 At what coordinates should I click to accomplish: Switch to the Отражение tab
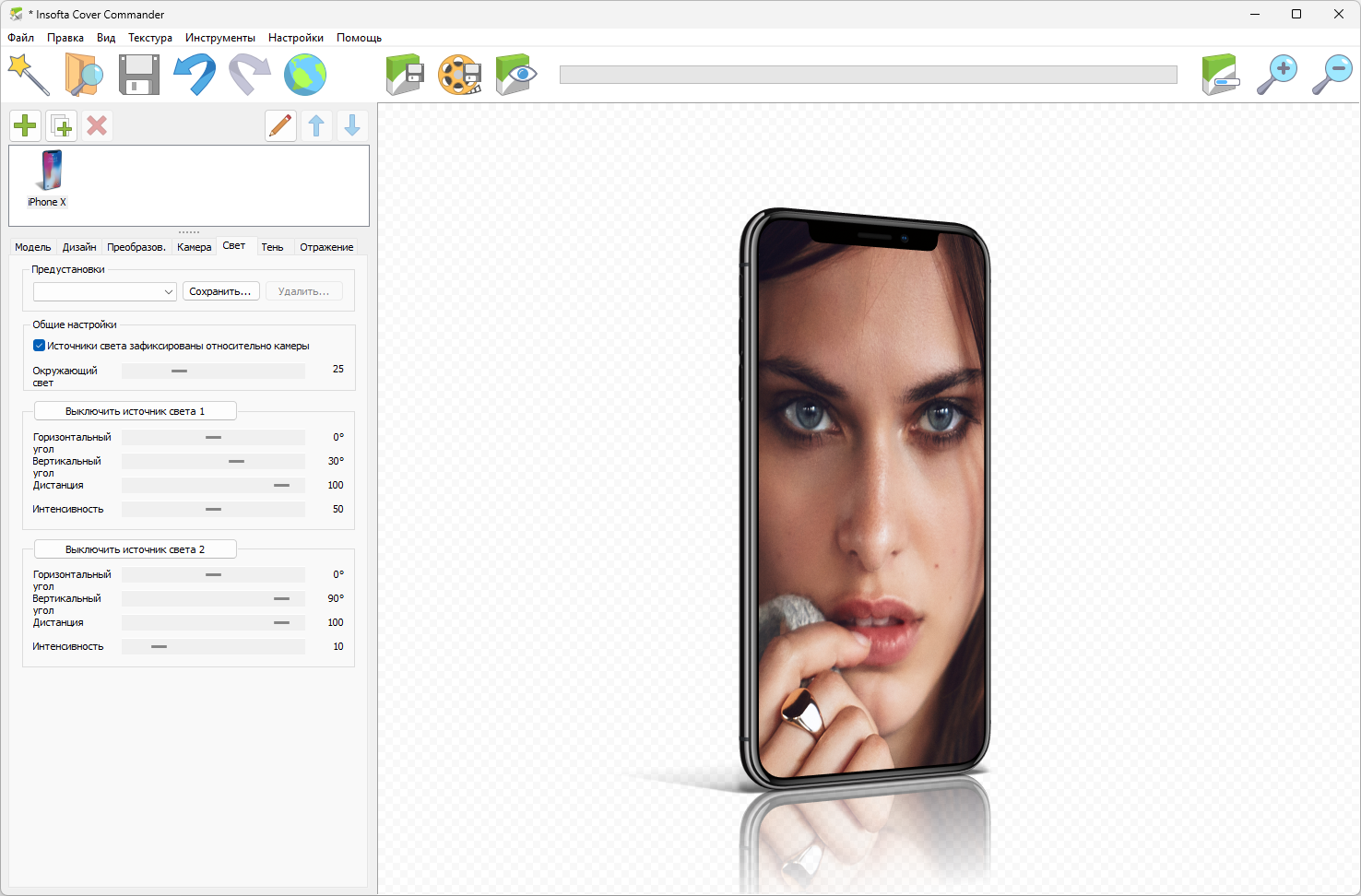[326, 247]
